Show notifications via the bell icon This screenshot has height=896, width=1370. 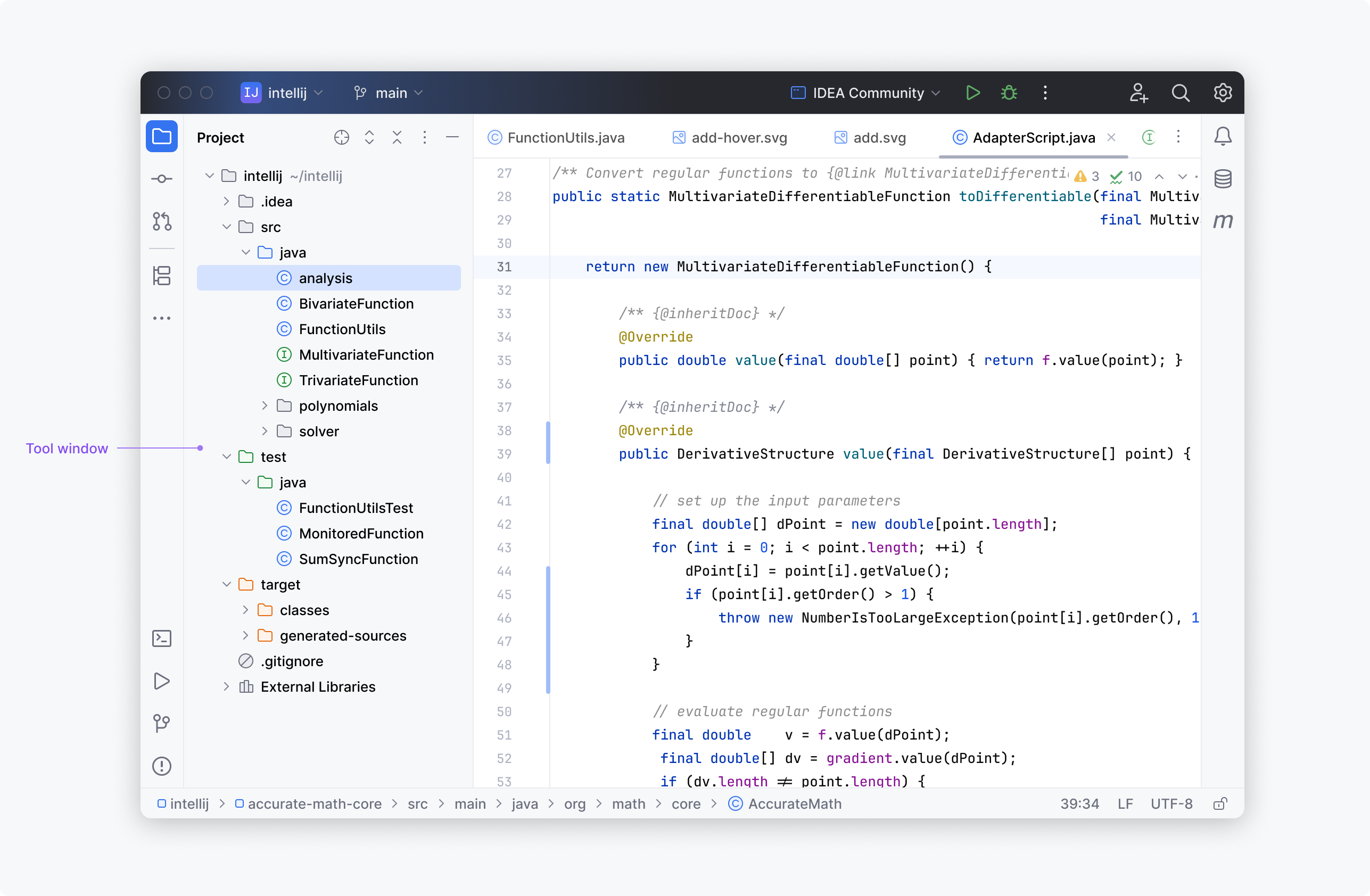1223,136
